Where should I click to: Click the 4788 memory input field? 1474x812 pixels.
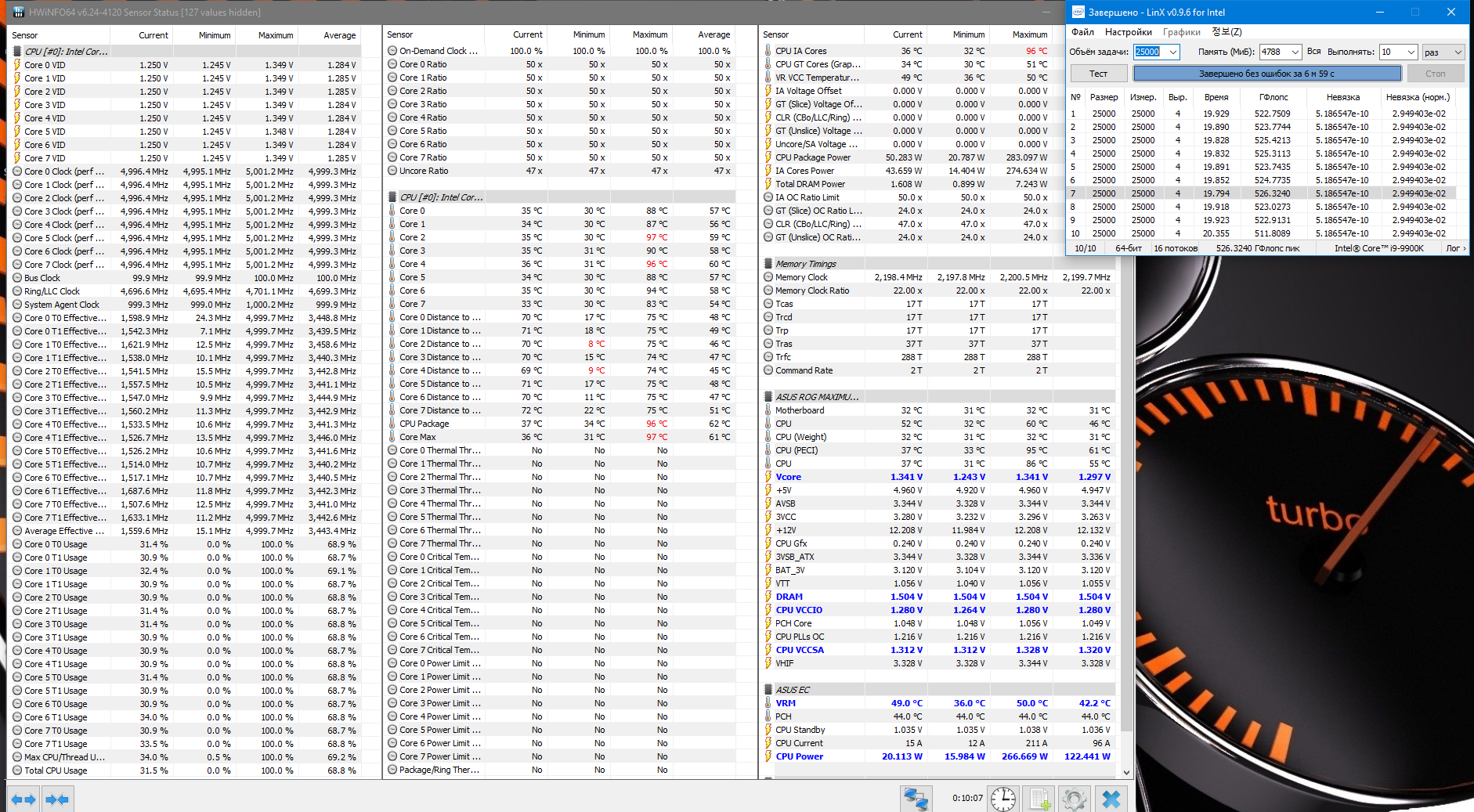coord(1273,52)
